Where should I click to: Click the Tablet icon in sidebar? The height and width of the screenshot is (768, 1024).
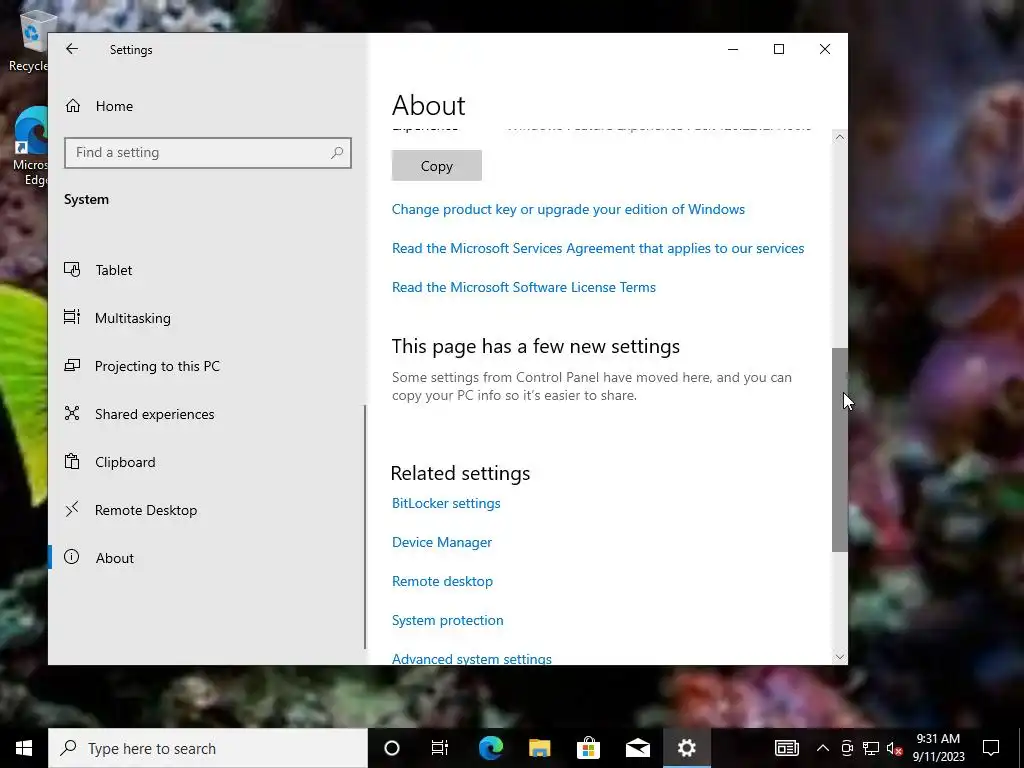pyautogui.click(x=72, y=270)
